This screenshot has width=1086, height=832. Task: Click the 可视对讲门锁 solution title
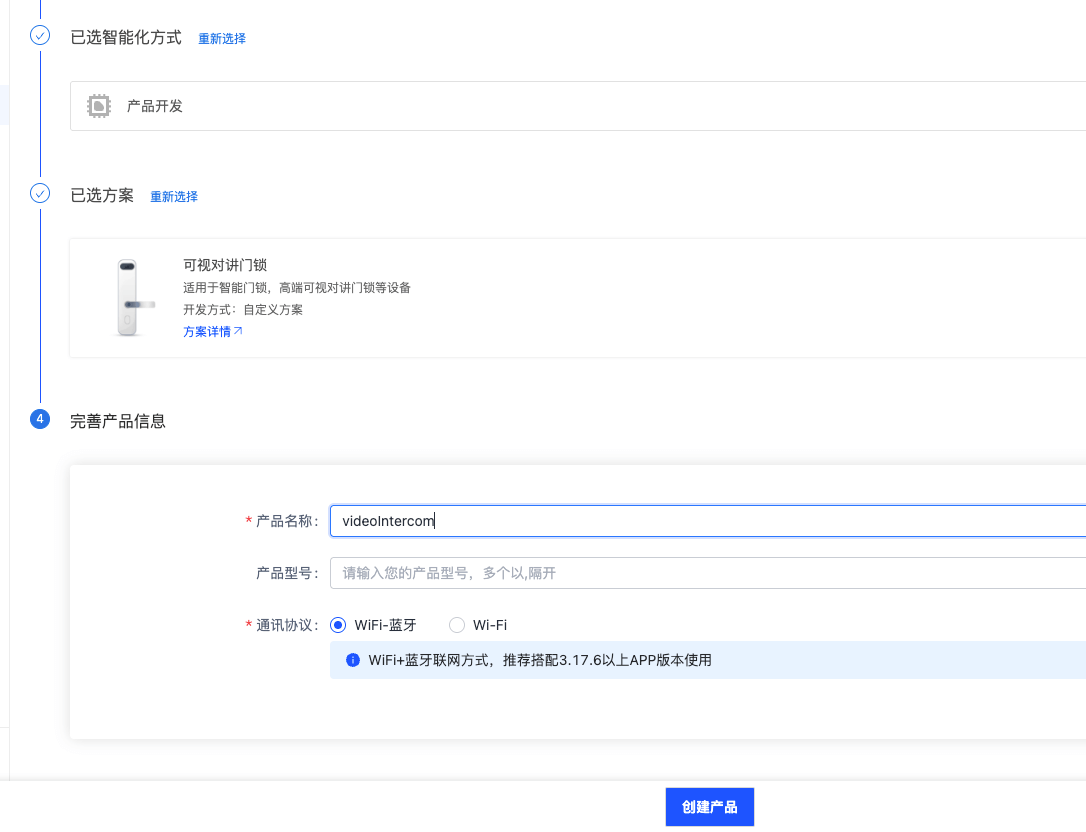click(x=225, y=265)
